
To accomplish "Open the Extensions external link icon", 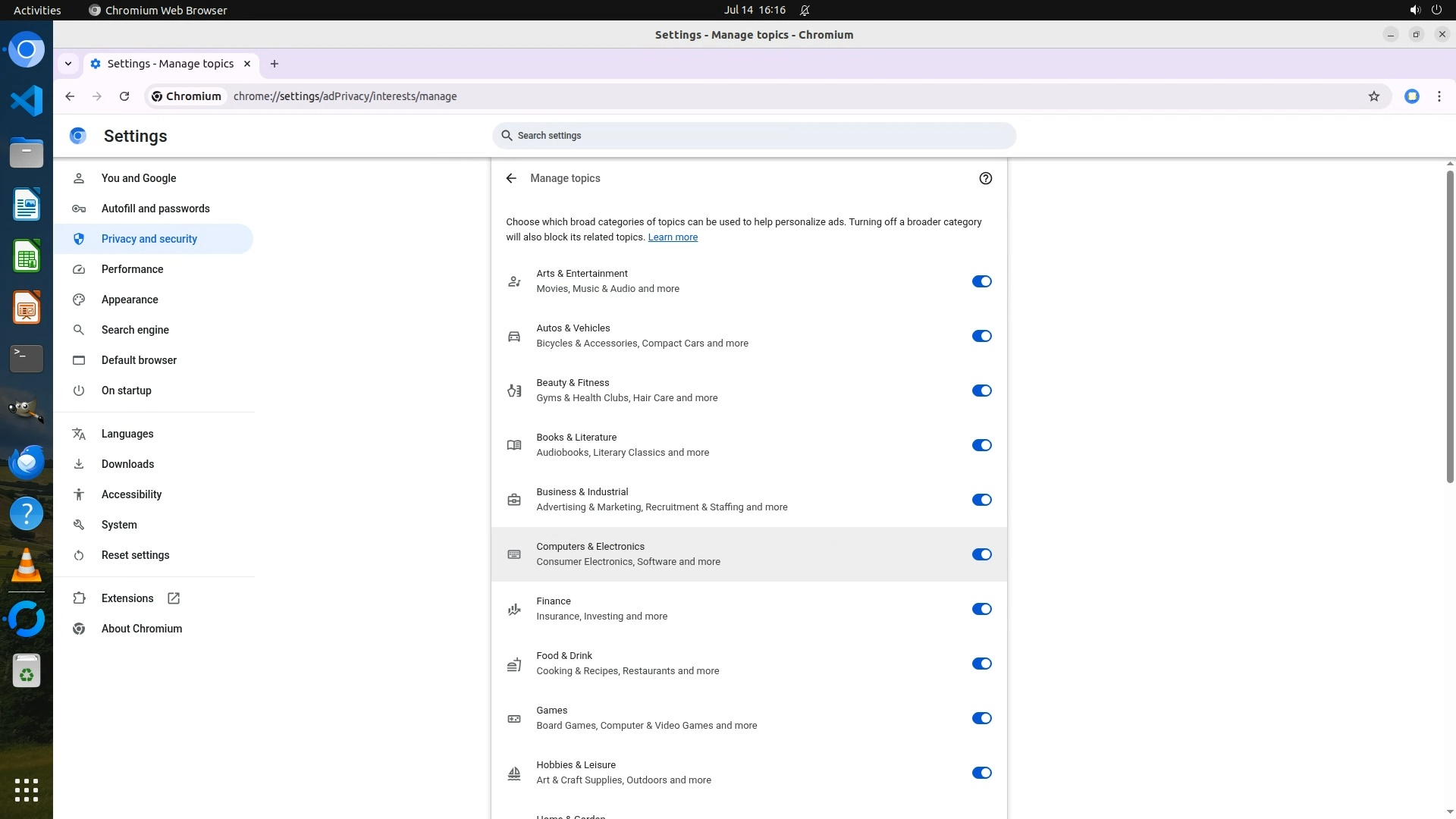I will pyautogui.click(x=174, y=598).
